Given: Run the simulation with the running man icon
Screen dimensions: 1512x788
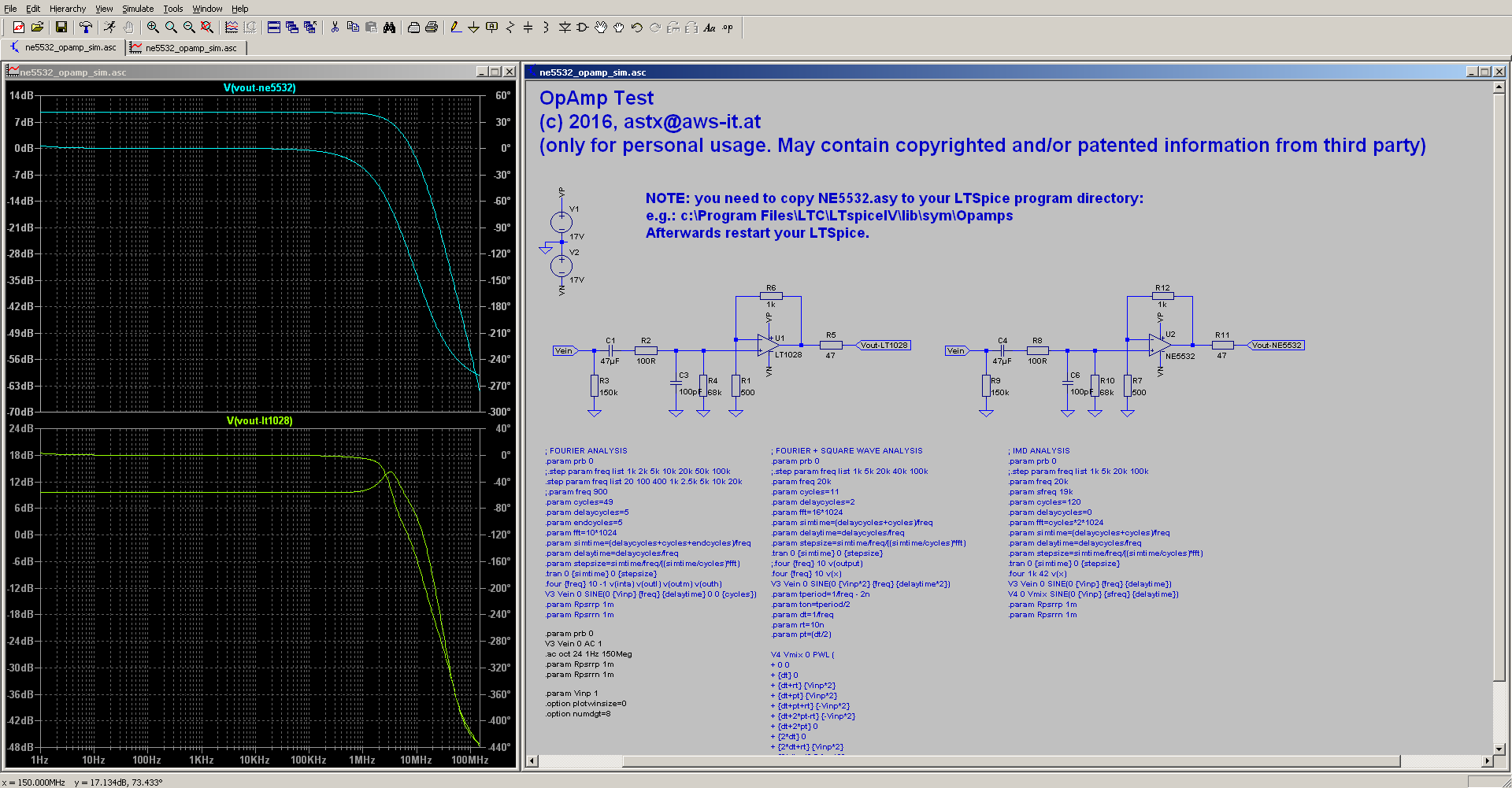Looking at the screenshot, I should (x=110, y=28).
